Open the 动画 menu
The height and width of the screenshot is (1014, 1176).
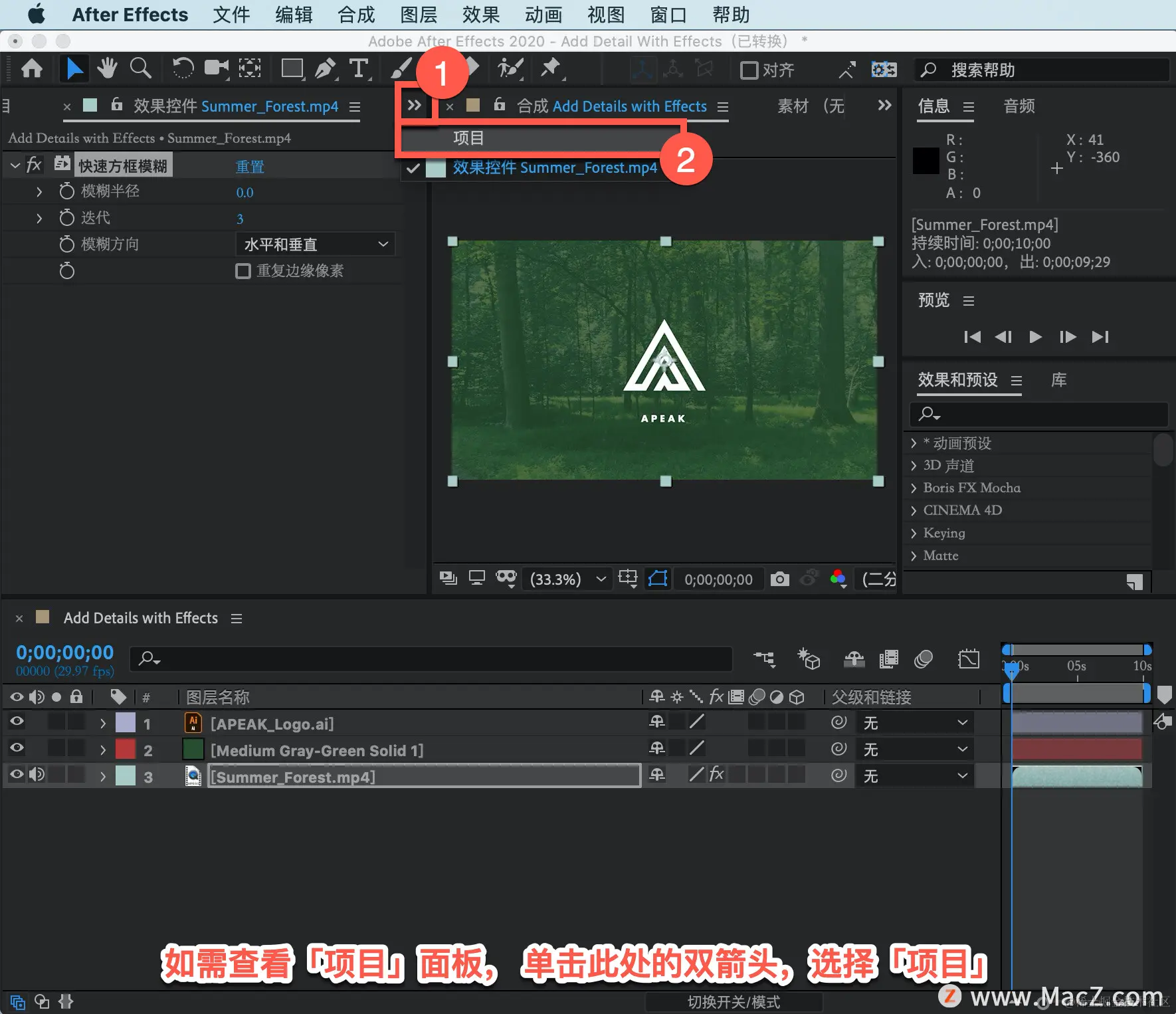[543, 15]
